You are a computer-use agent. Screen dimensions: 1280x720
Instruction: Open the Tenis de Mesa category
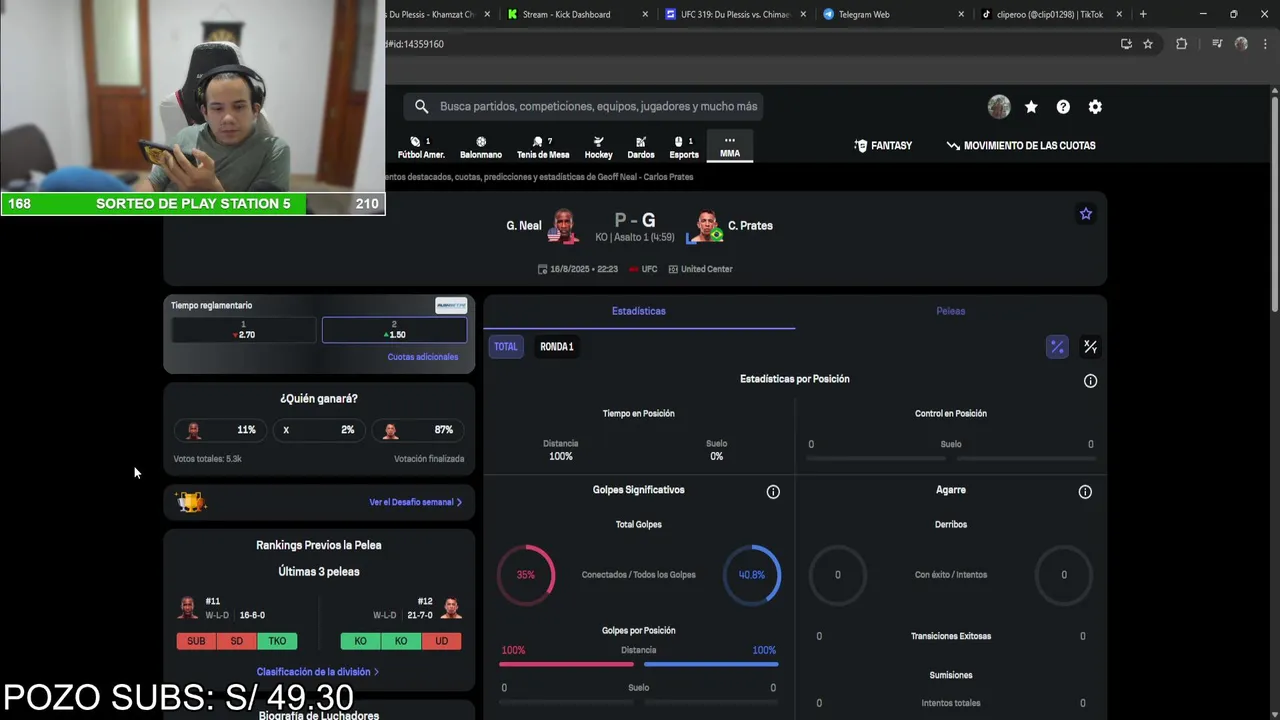[x=543, y=147]
